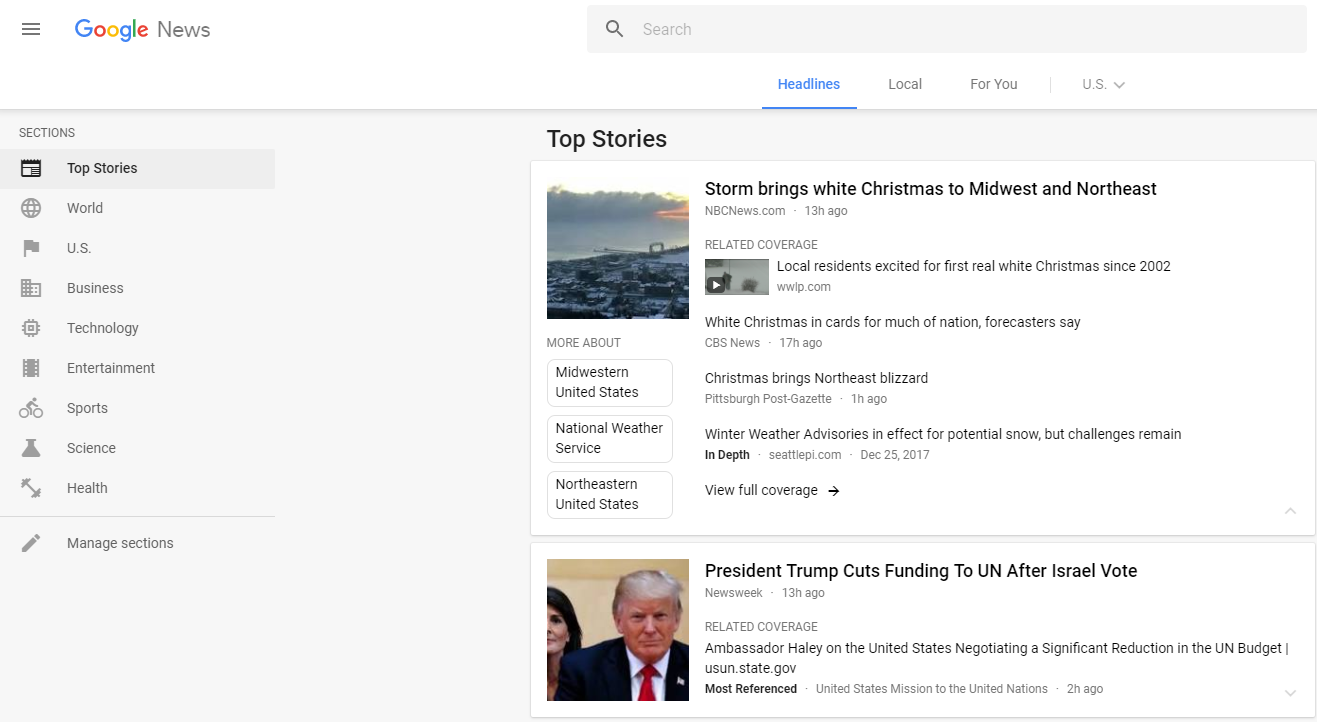The height and width of the screenshot is (722, 1317).
Task: Select Technology in the sections list
Action: 137,328
